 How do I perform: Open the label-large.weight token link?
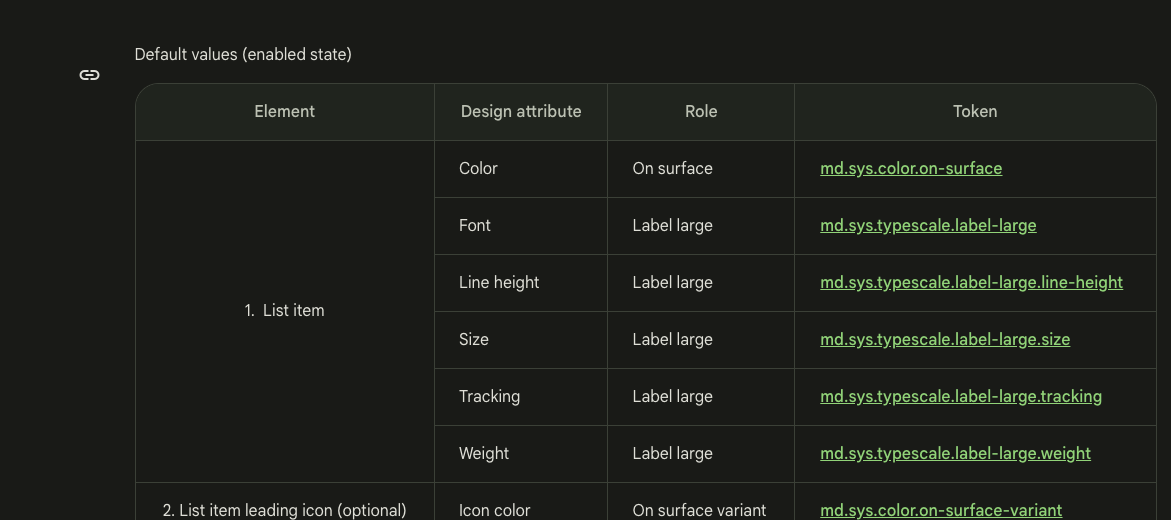click(955, 454)
